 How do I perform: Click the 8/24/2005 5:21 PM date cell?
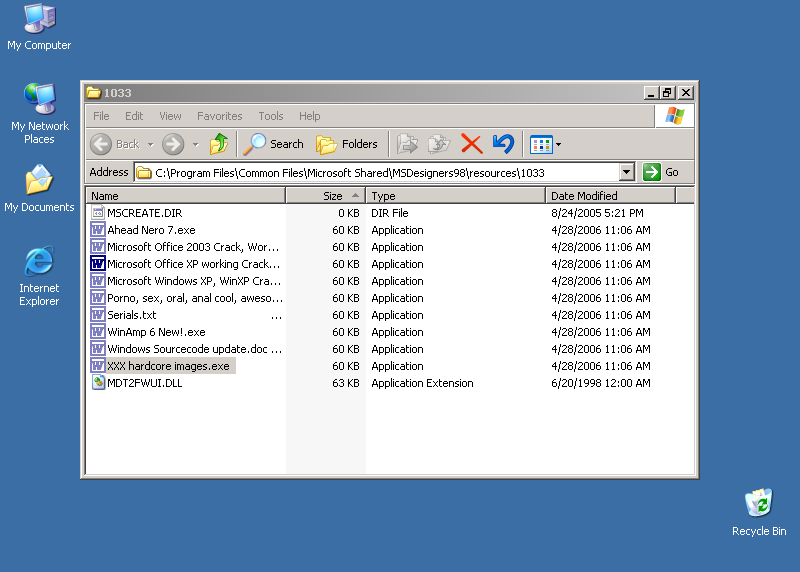(x=597, y=213)
